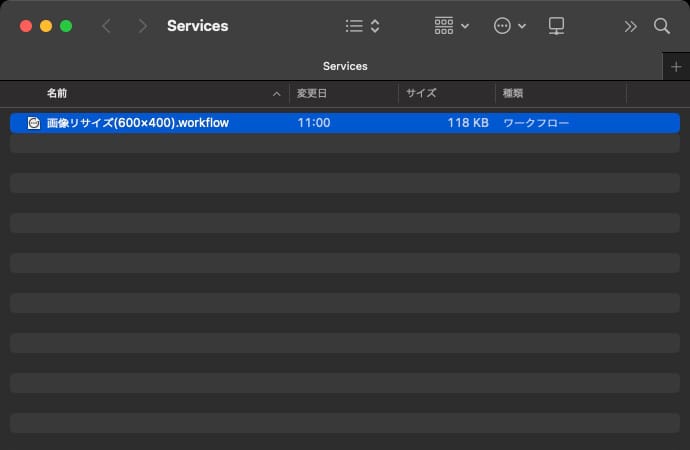Open the group-by grid dropdown

pos(452,26)
